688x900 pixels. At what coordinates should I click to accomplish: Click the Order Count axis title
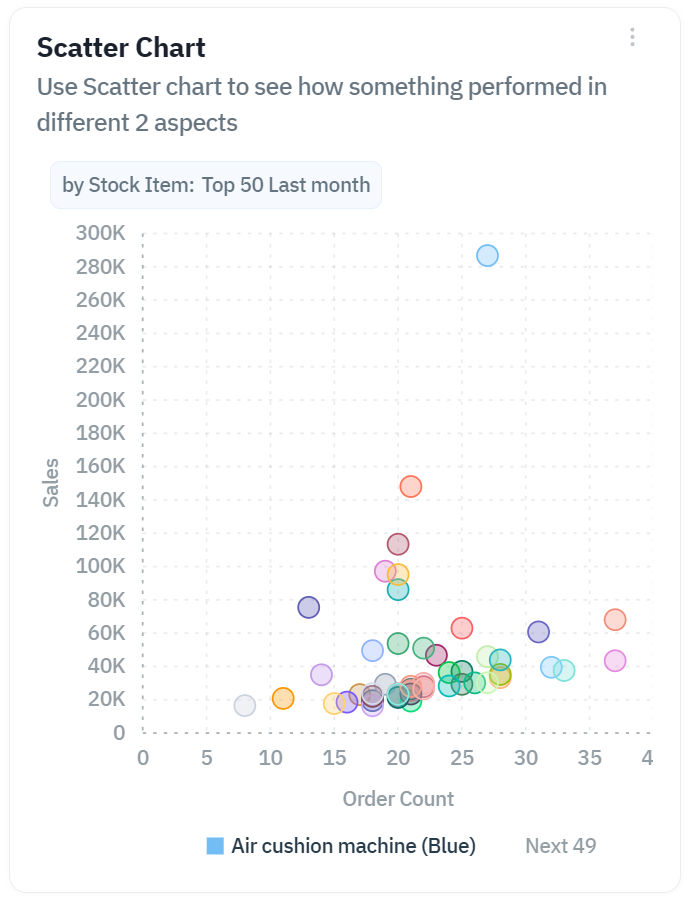pos(398,799)
